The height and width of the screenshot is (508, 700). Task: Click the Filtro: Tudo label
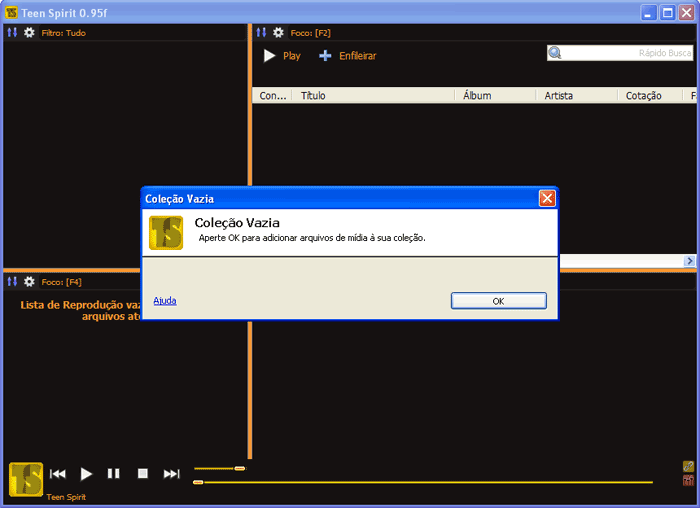[x=63, y=33]
